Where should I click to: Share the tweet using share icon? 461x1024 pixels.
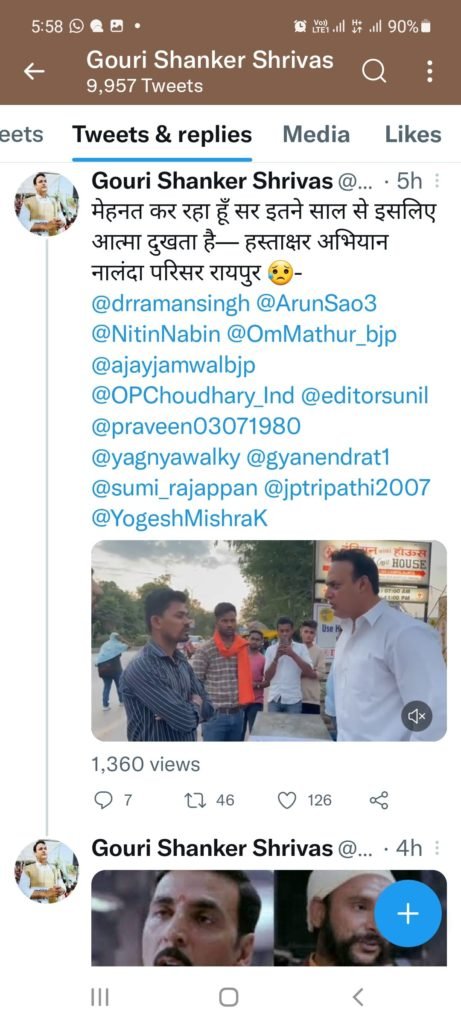click(379, 800)
